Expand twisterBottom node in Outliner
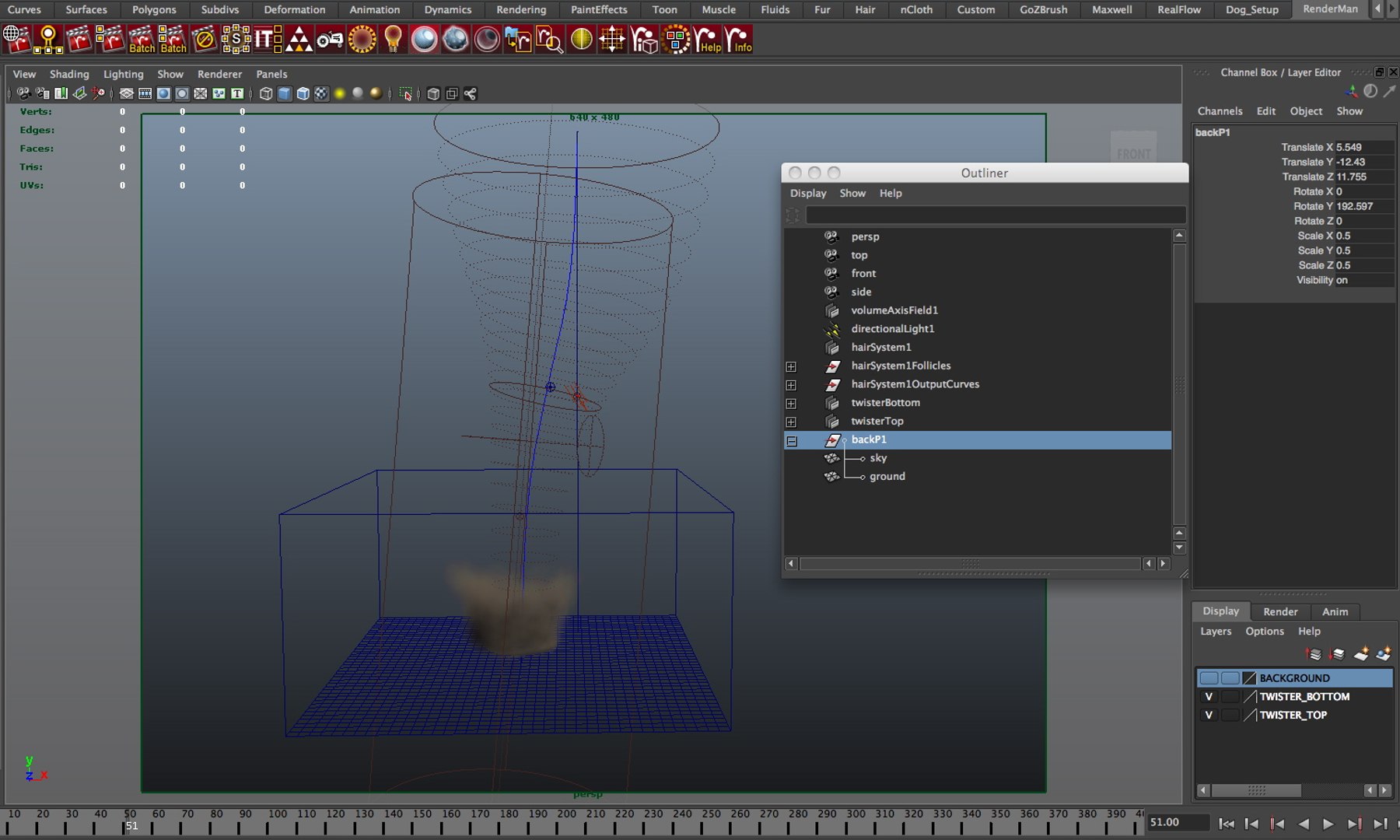Screen dimensions: 1400x840 click(x=791, y=404)
